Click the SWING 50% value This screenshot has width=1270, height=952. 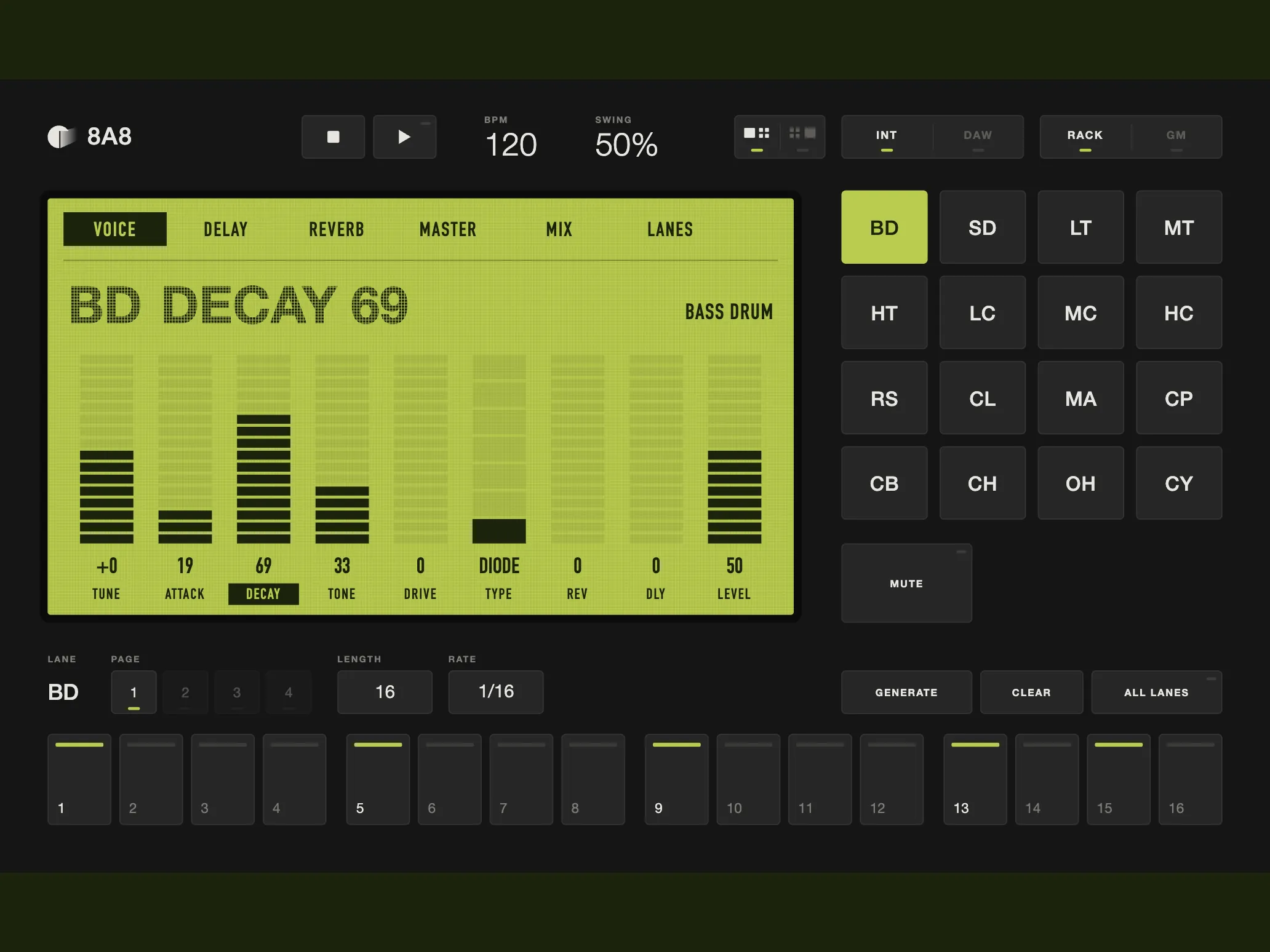coord(626,145)
